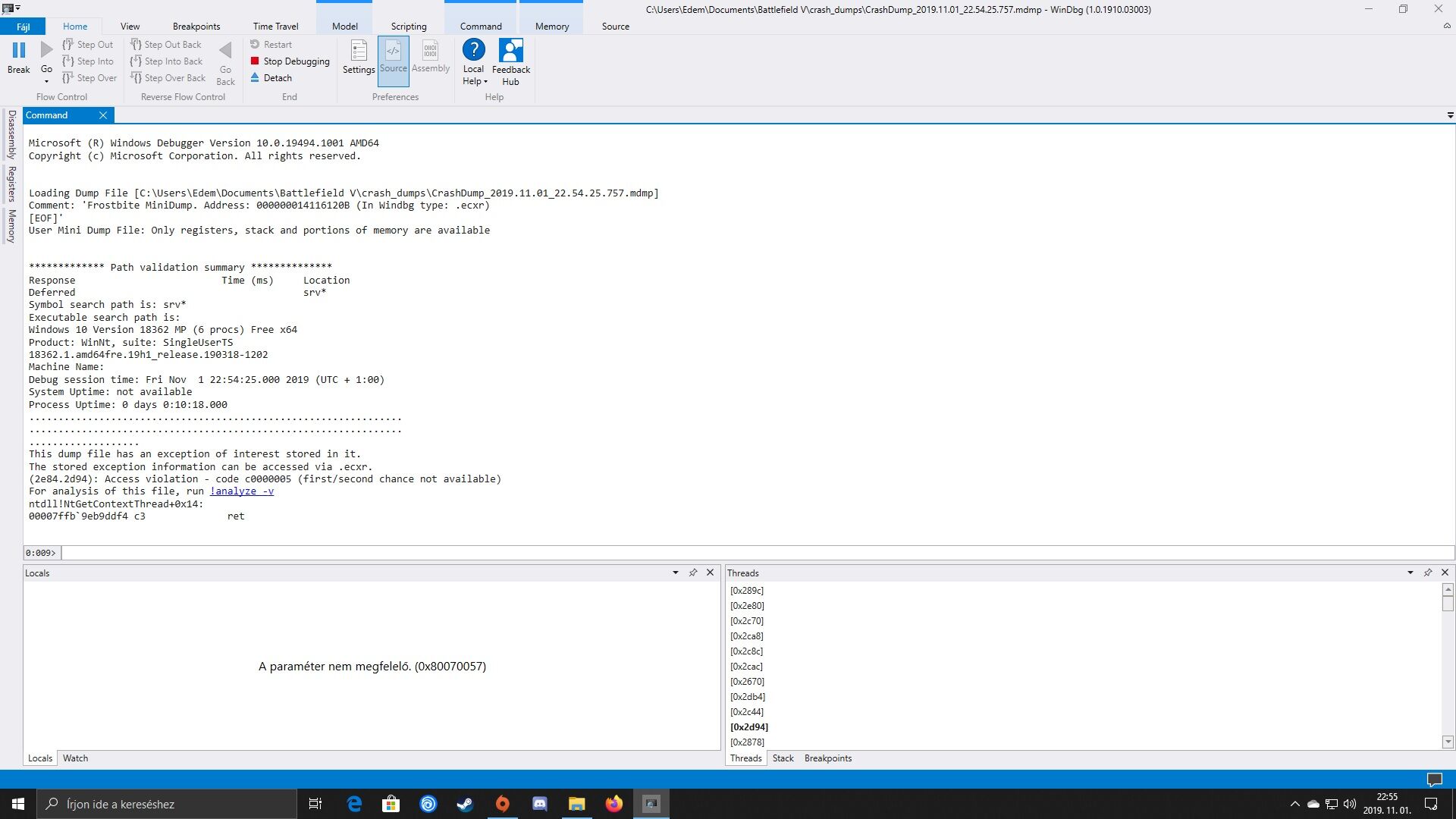The height and width of the screenshot is (819, 1456).
Task: Click the Feedback Hub icon
Action: pyautogui.click(x=510, y=51)
